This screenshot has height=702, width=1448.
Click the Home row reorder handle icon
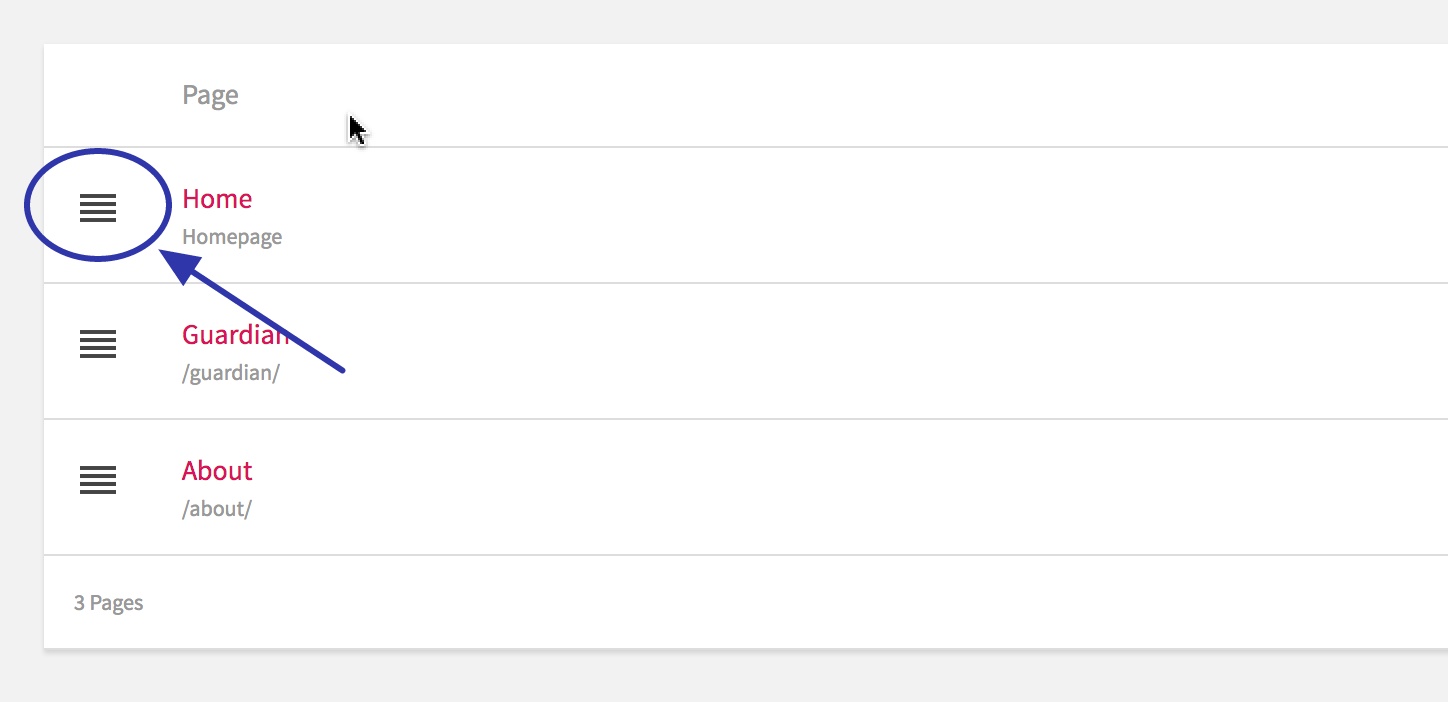click(98, 208)
